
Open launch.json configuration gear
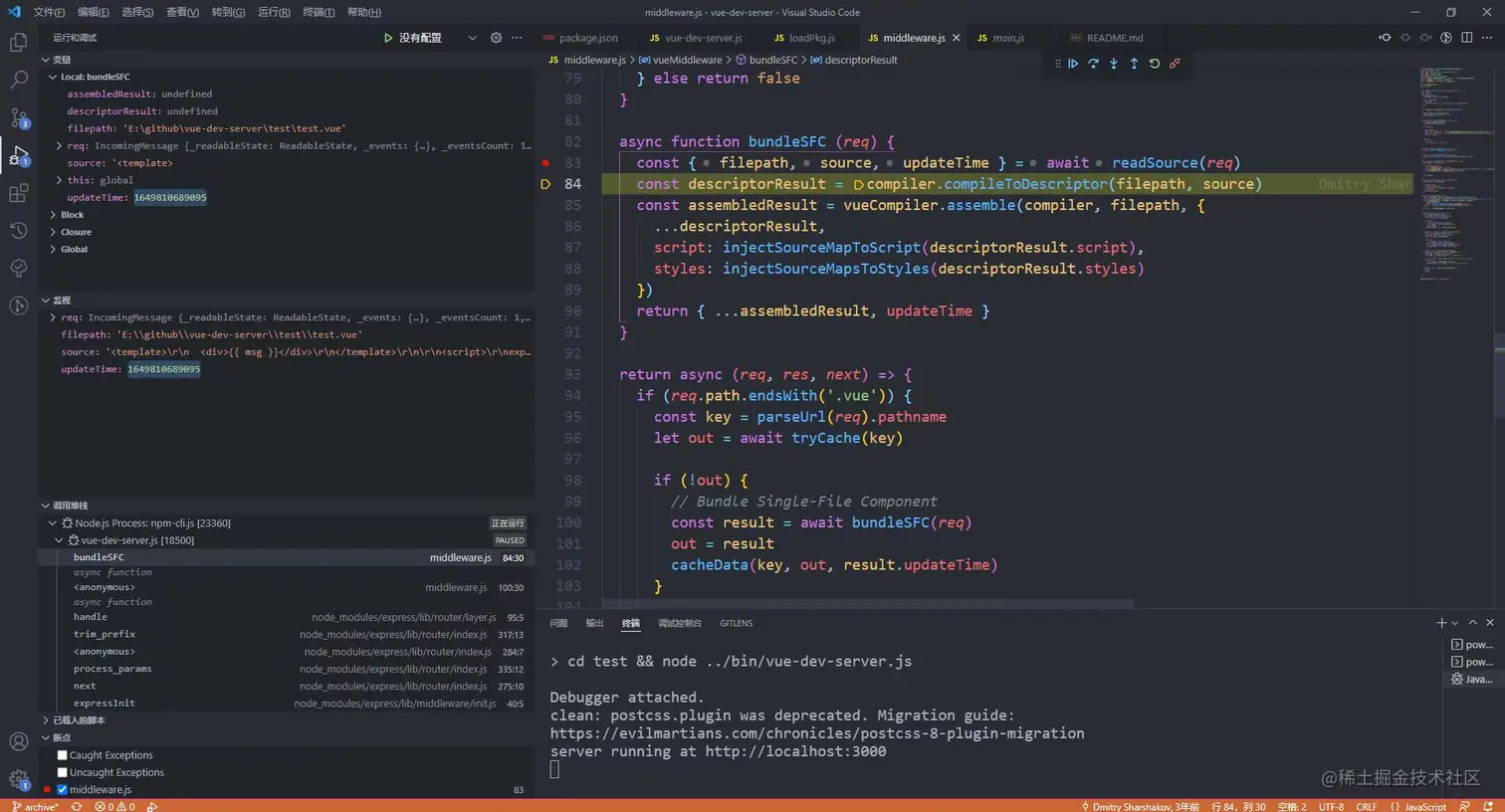[x=496, y=38]
